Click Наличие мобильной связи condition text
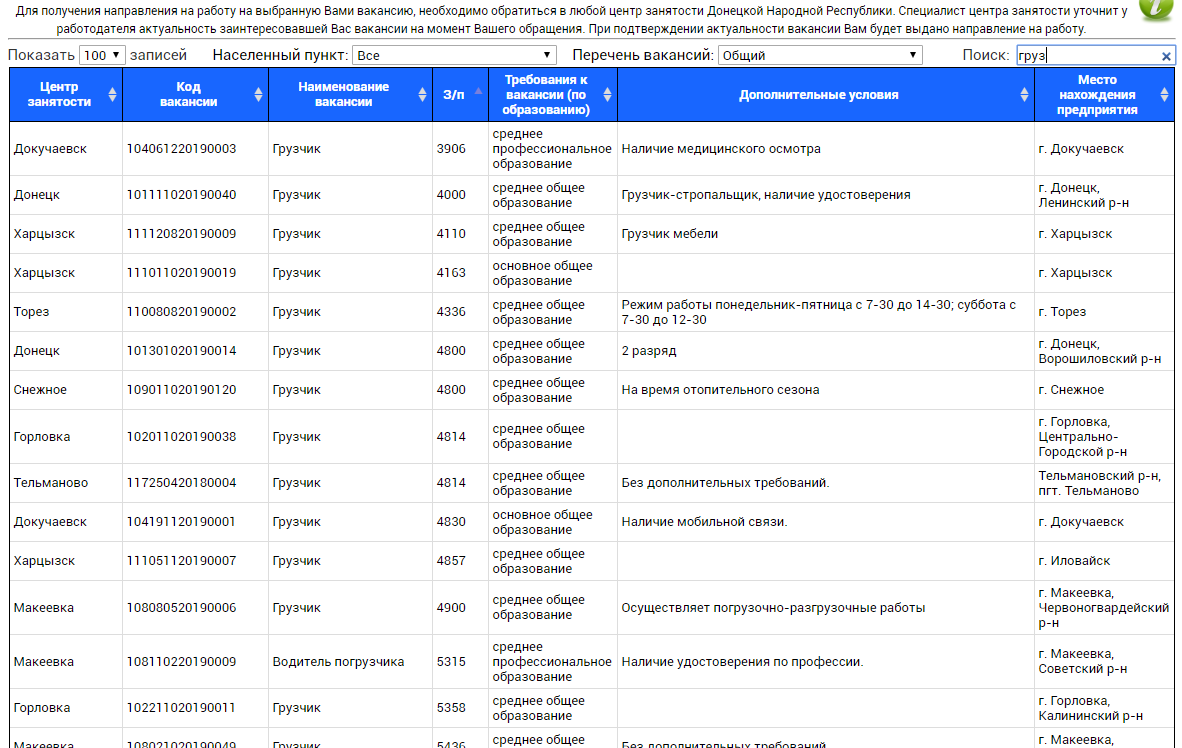1182x748 pixels. tap(704, 522)
